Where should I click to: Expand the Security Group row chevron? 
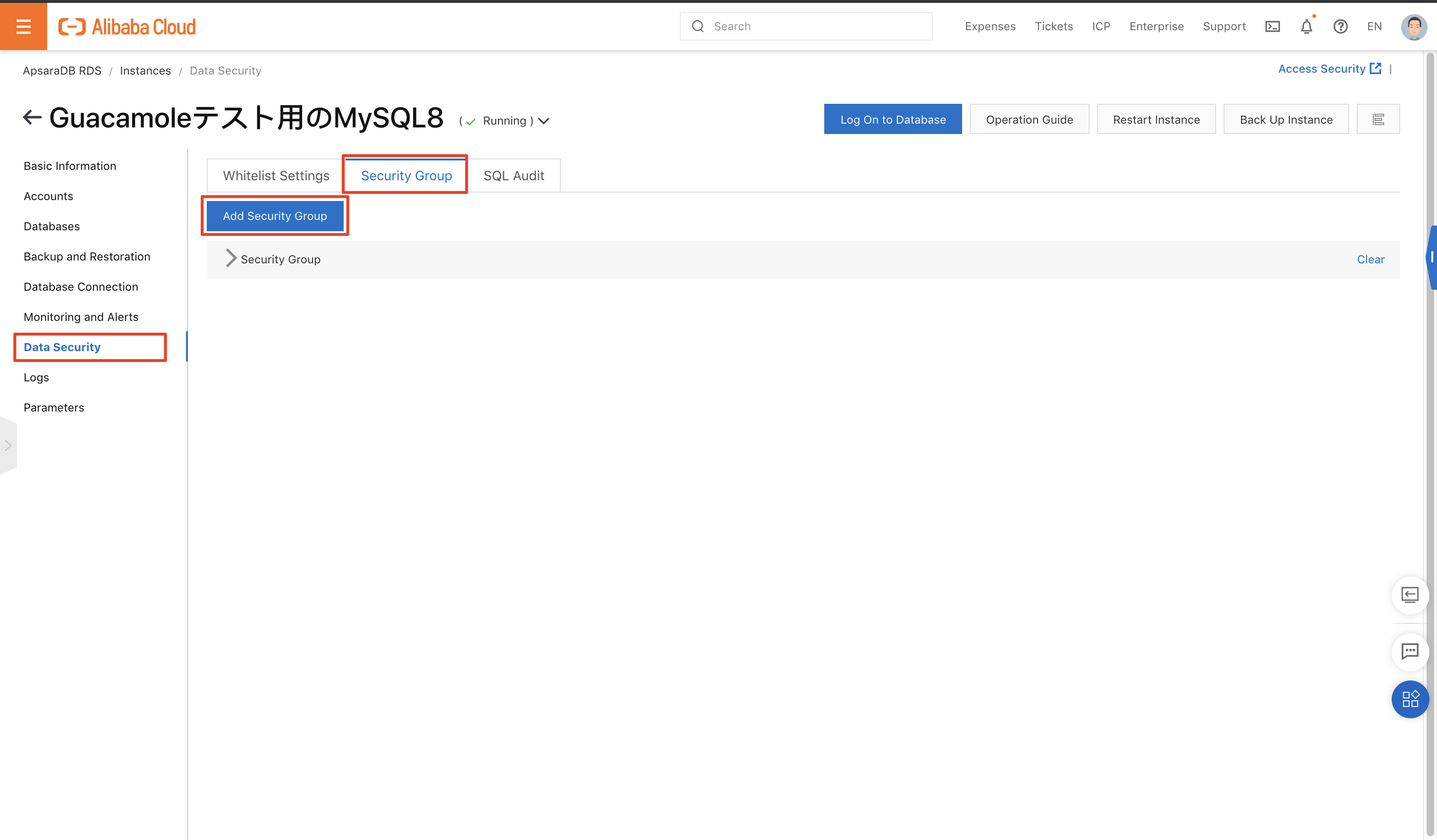pos(230,258)
